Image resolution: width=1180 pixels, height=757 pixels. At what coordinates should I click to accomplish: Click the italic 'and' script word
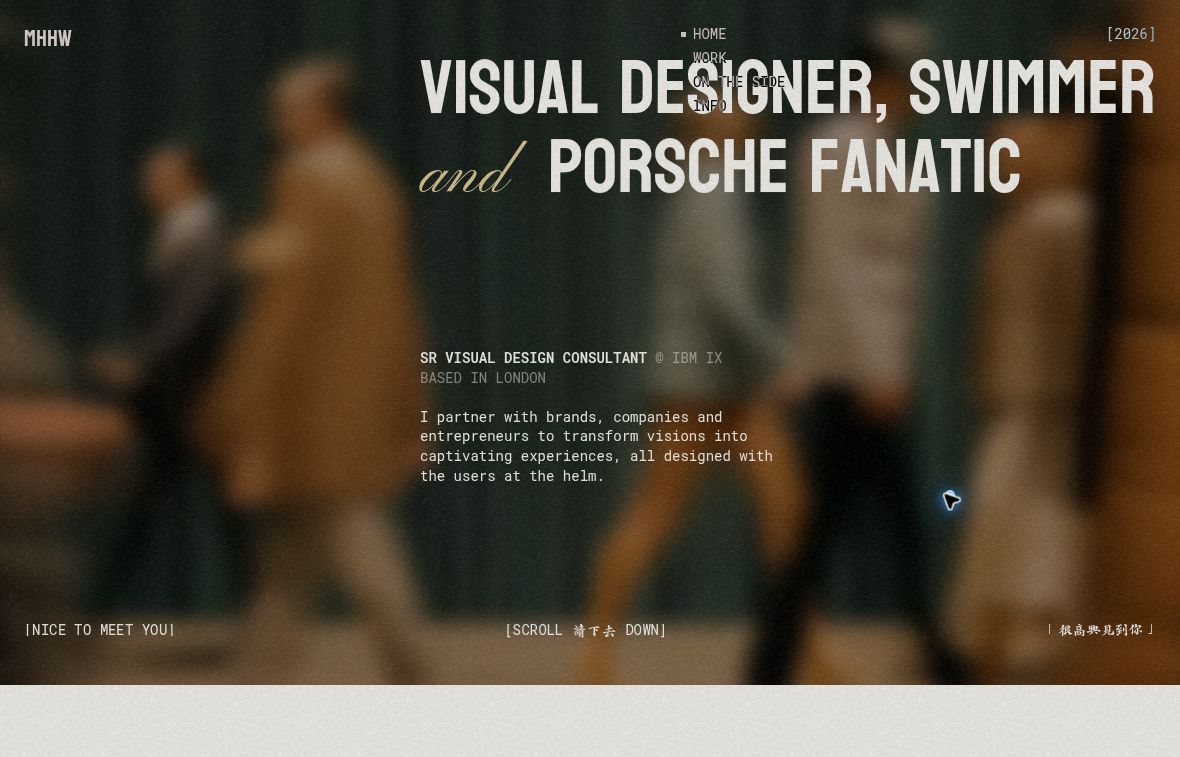click(471, 170)
